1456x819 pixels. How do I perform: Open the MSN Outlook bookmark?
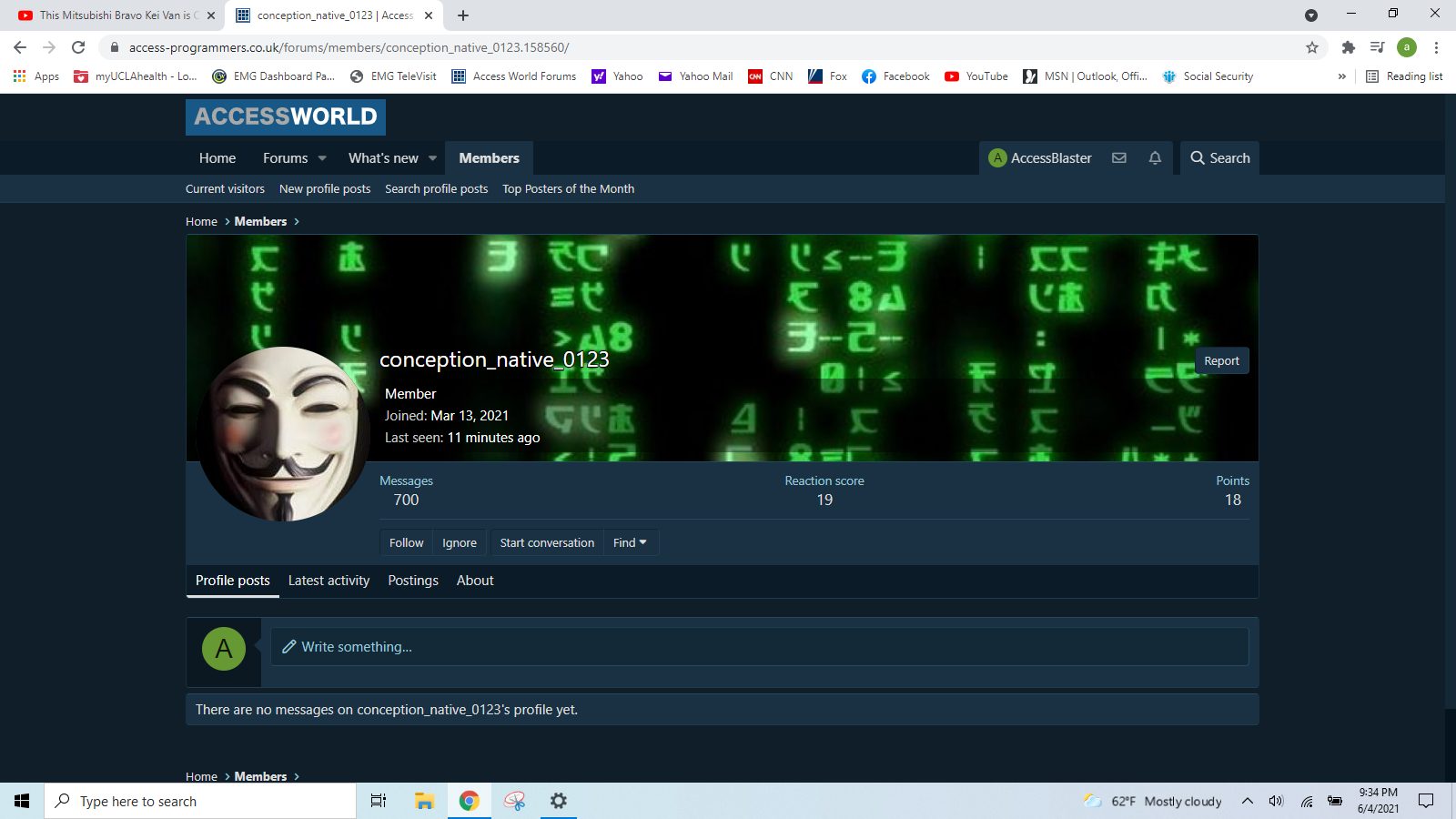(x=1085, y=76)
